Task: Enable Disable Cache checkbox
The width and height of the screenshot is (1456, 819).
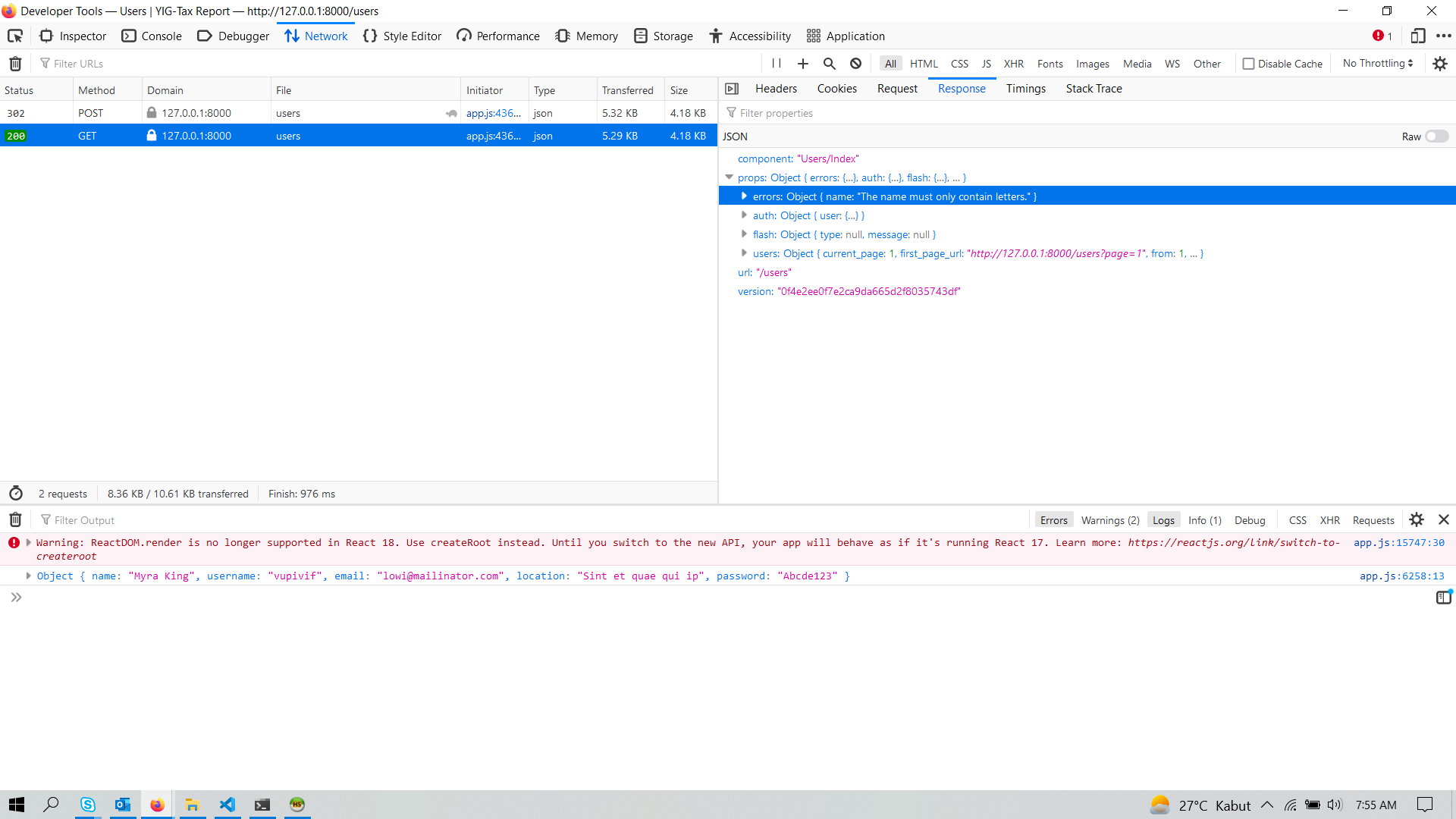Action: [x=1248, y=64]
